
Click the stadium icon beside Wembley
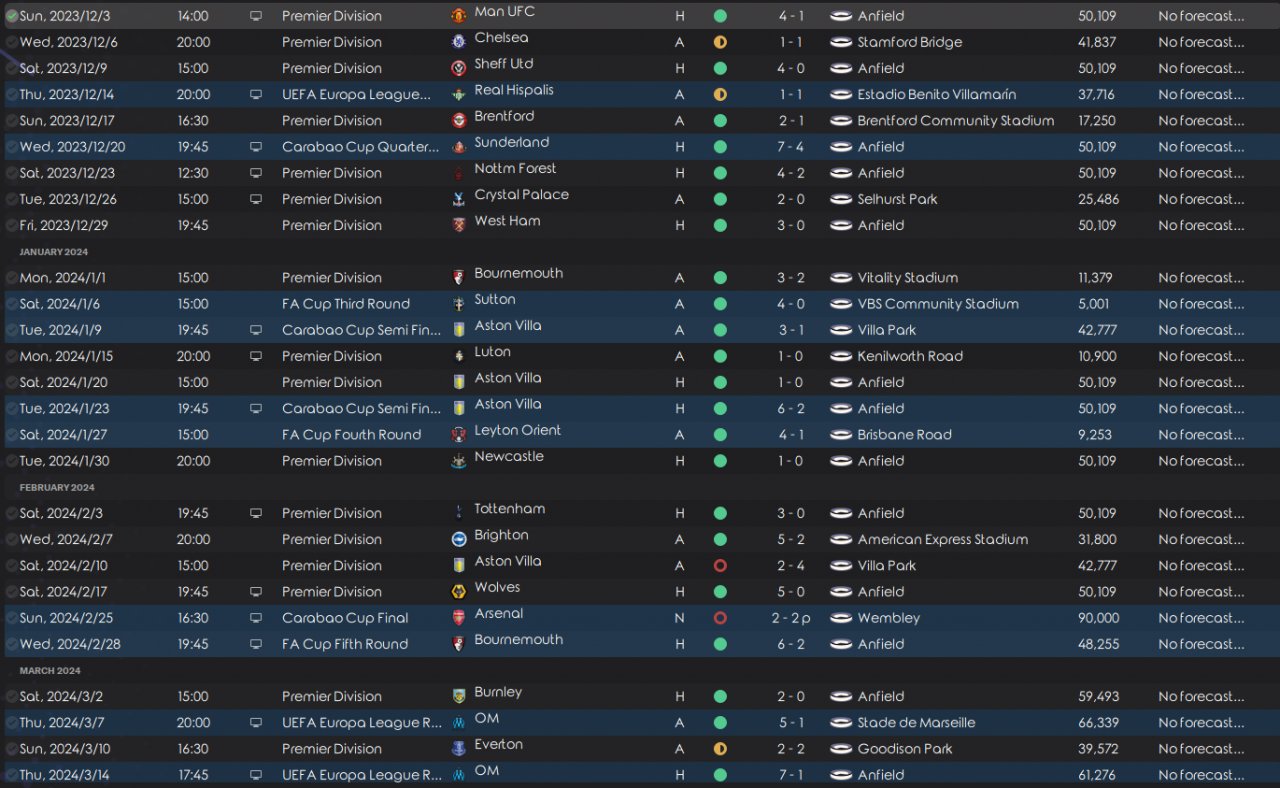coord(841,618)
